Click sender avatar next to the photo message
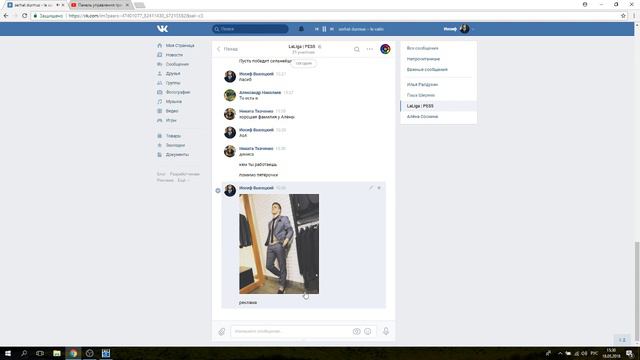This screenshot has height=360, width=640. 230,190
